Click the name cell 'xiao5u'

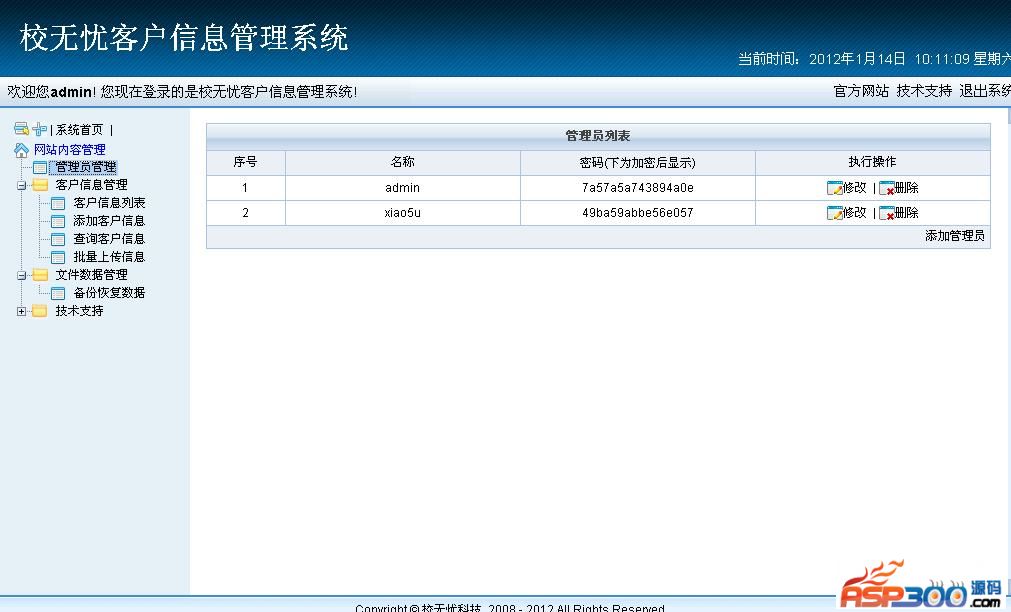click(402, 213)
